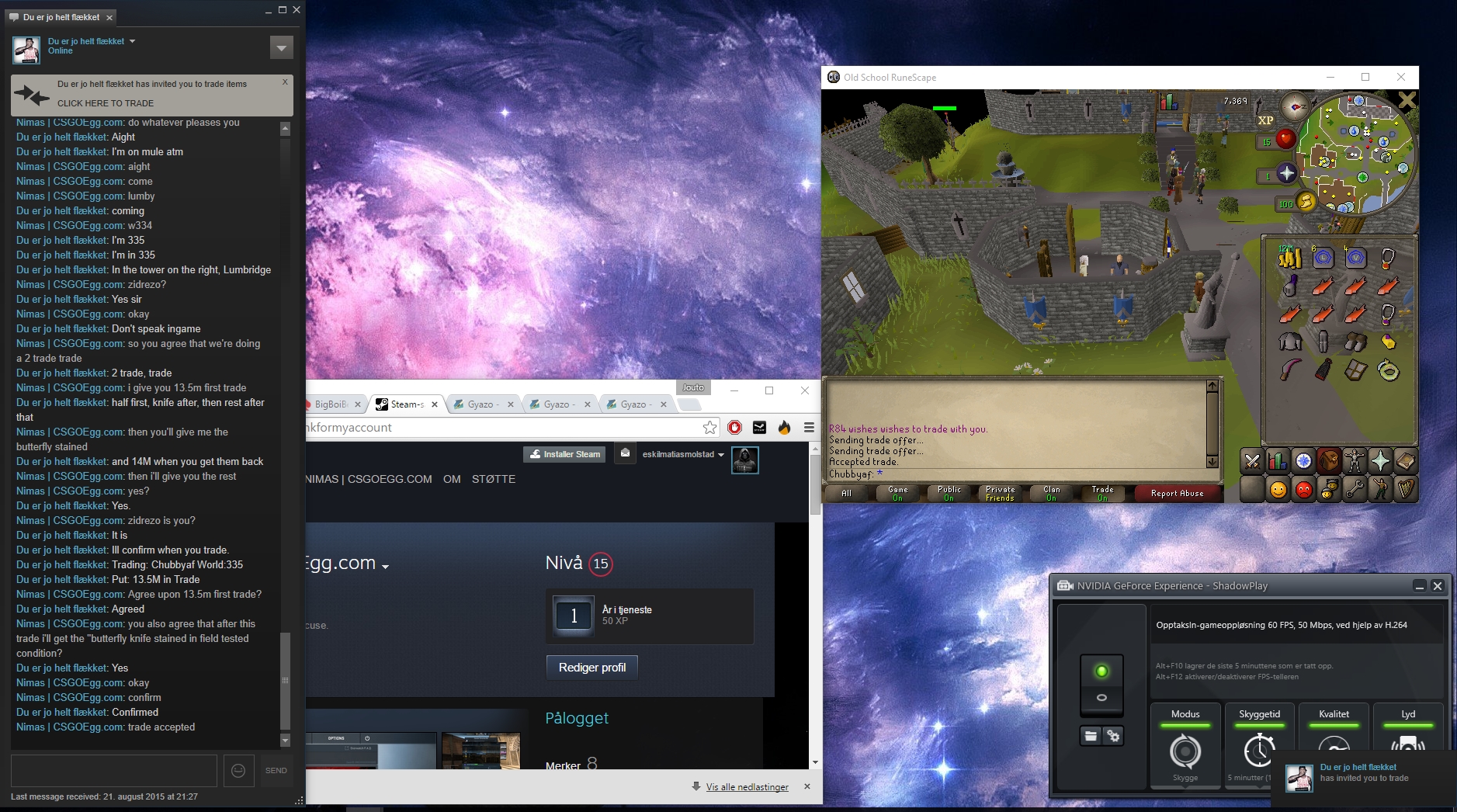Bookmark this page with the star icon
The height and width of the screenshot is (812, 1457).
pyautogui.click(x=709, y=427)
